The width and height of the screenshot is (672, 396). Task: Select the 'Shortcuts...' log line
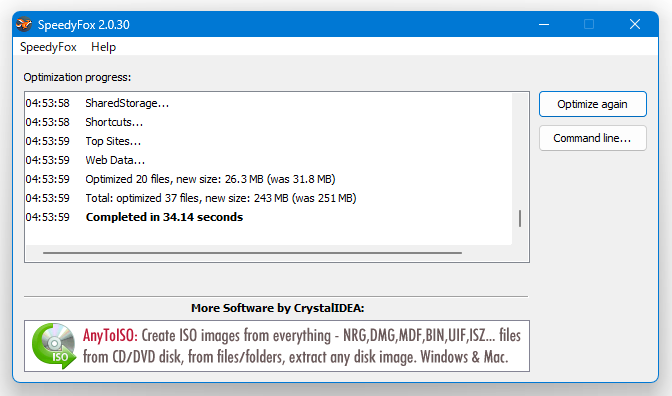tap(268, 122)
